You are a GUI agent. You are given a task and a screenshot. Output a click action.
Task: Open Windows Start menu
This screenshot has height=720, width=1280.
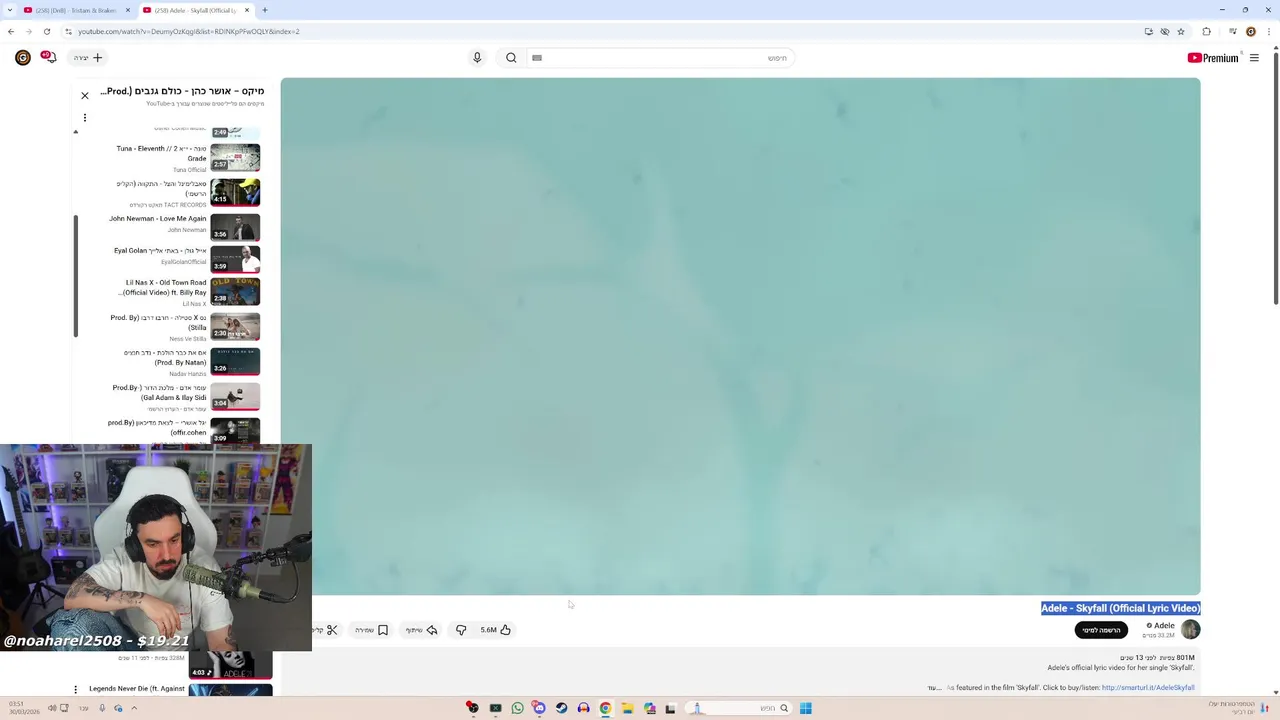click(x=805, y=708)
